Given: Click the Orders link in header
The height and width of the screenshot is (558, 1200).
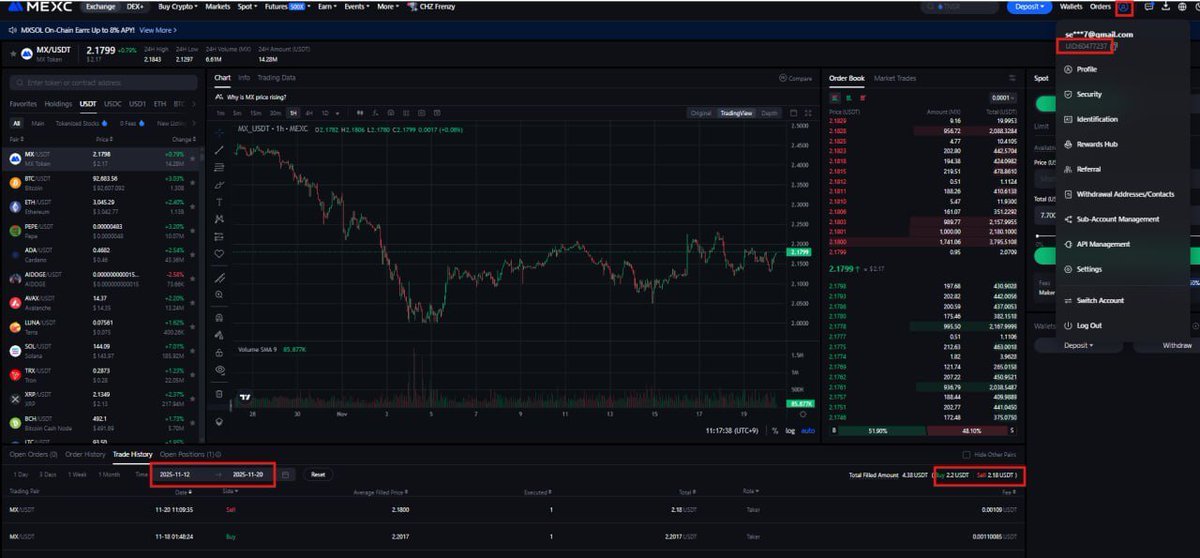Looking at the screenshot, I should [1100, 6].
